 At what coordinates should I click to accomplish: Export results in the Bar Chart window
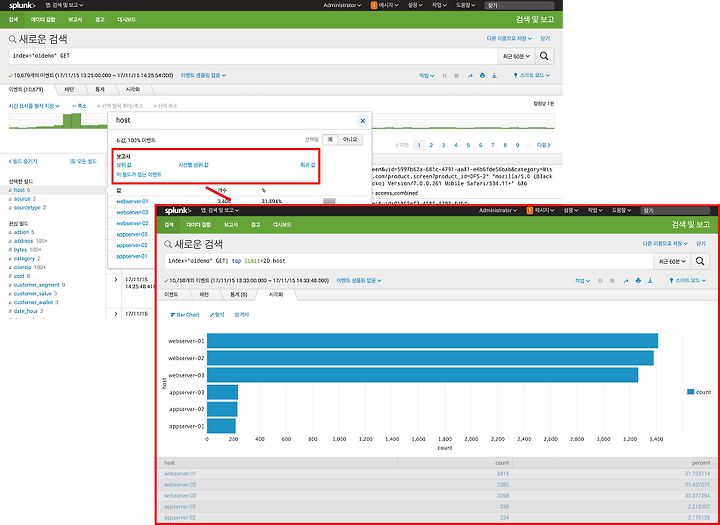tap(650, 280)
